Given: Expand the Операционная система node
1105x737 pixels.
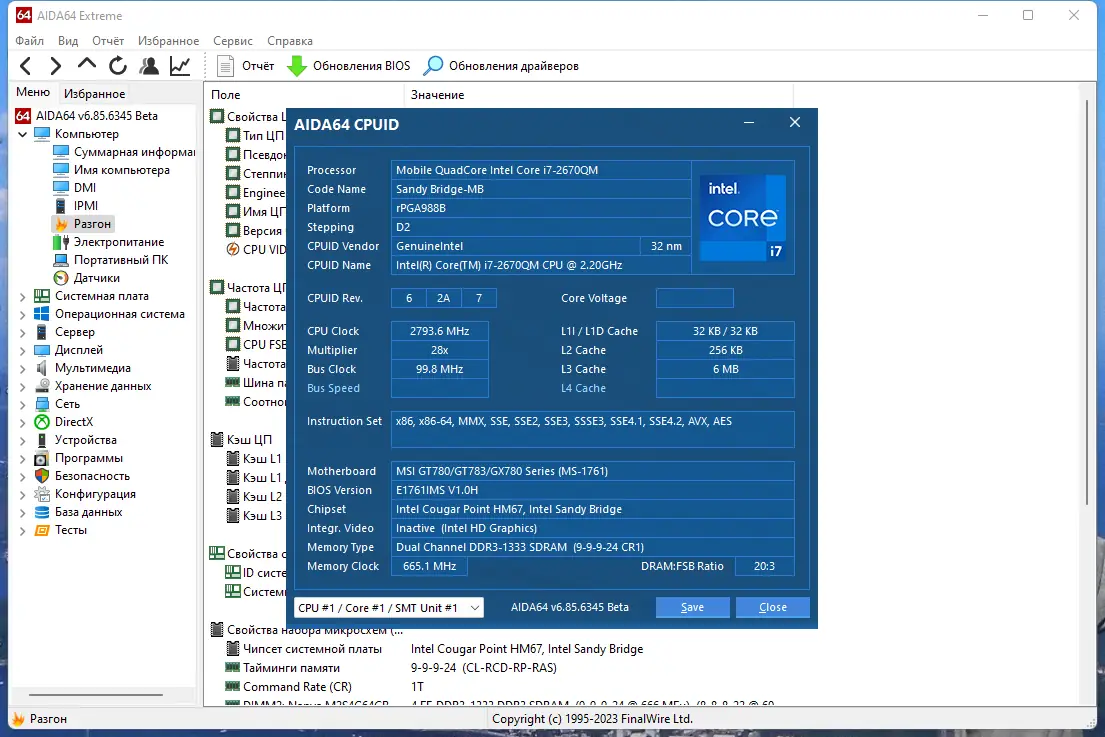Looking at the screenshot, I should [23, 314].
